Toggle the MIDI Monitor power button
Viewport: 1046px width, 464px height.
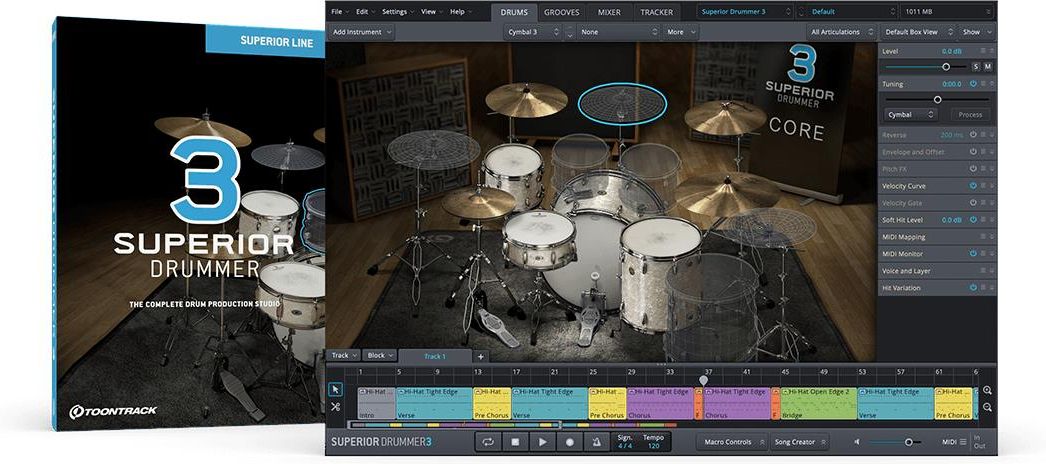pyautogui.click(x=973, y=254)
